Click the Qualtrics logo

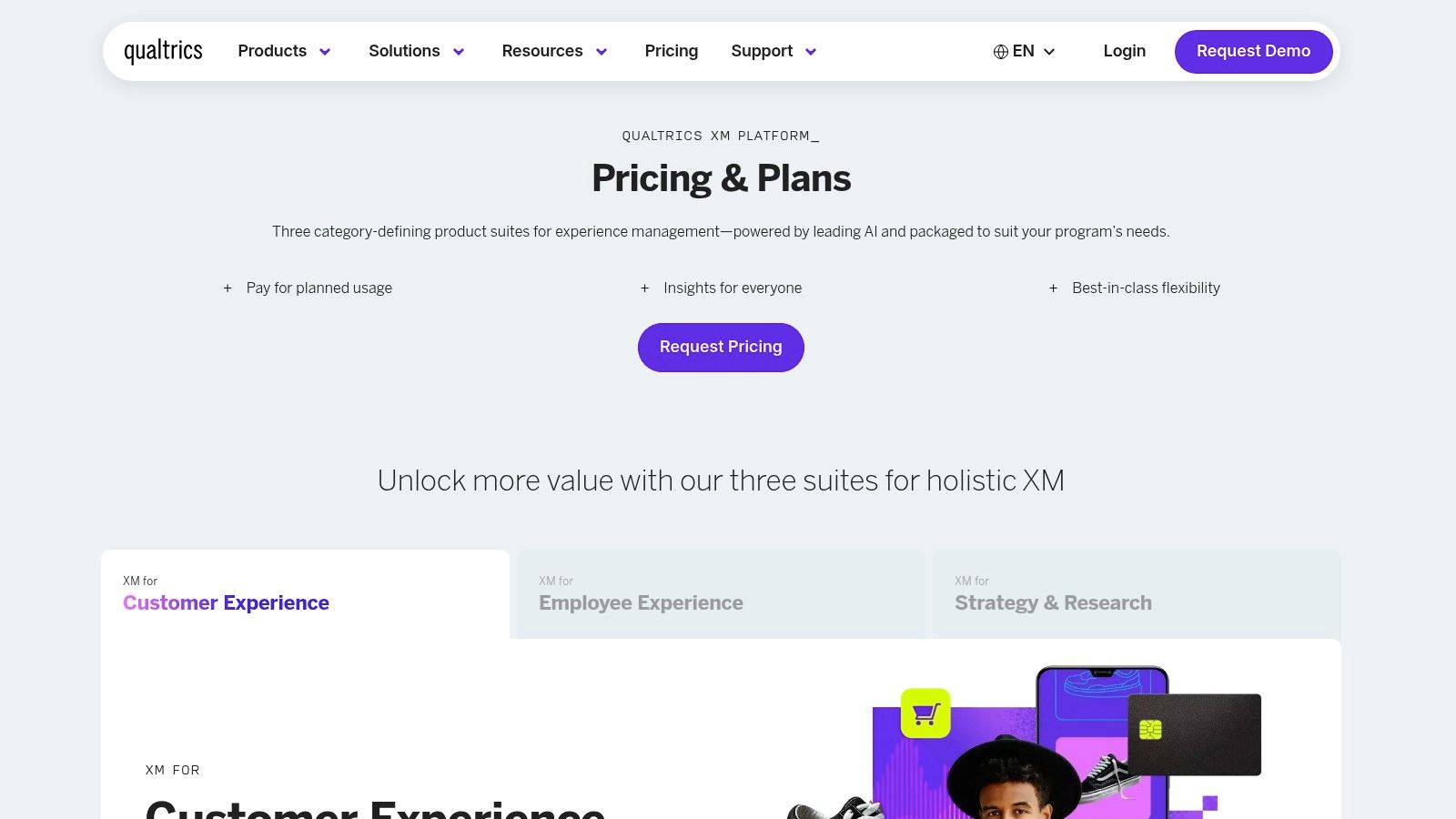click(164, 51)
